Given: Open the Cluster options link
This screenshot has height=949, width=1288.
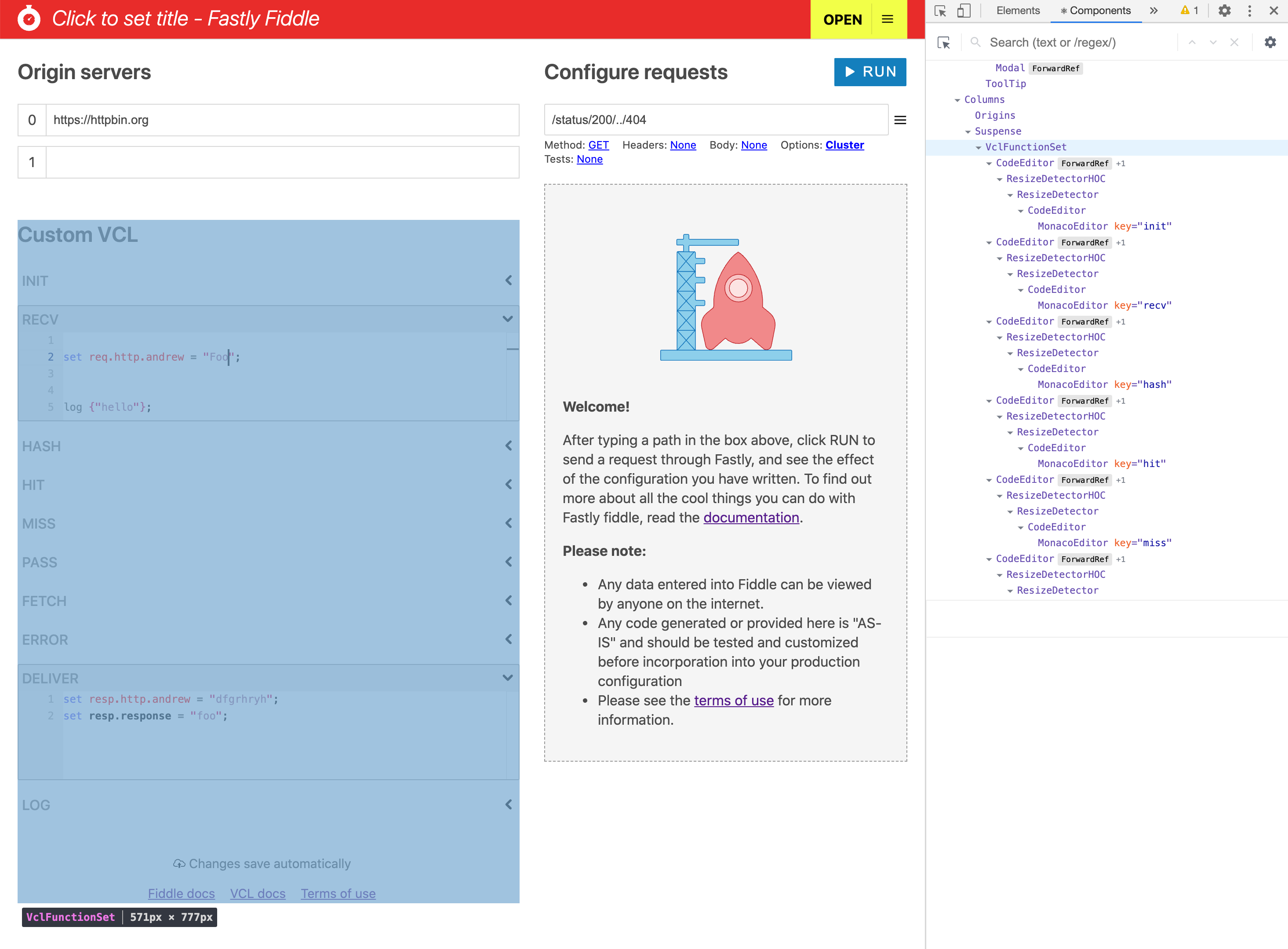Looking at the screenshot, I should [845, 145].
